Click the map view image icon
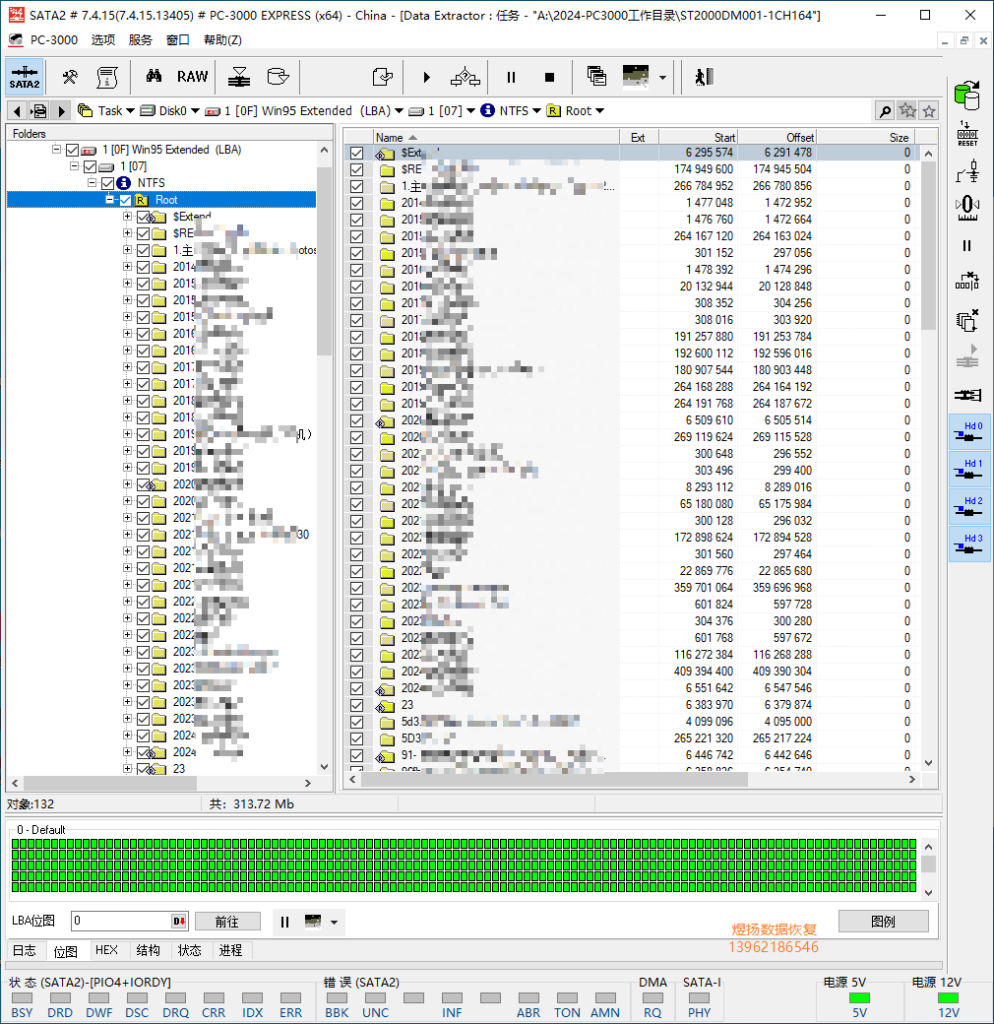Viewport: 994px width, 1024px height. (x=635, y=76)
